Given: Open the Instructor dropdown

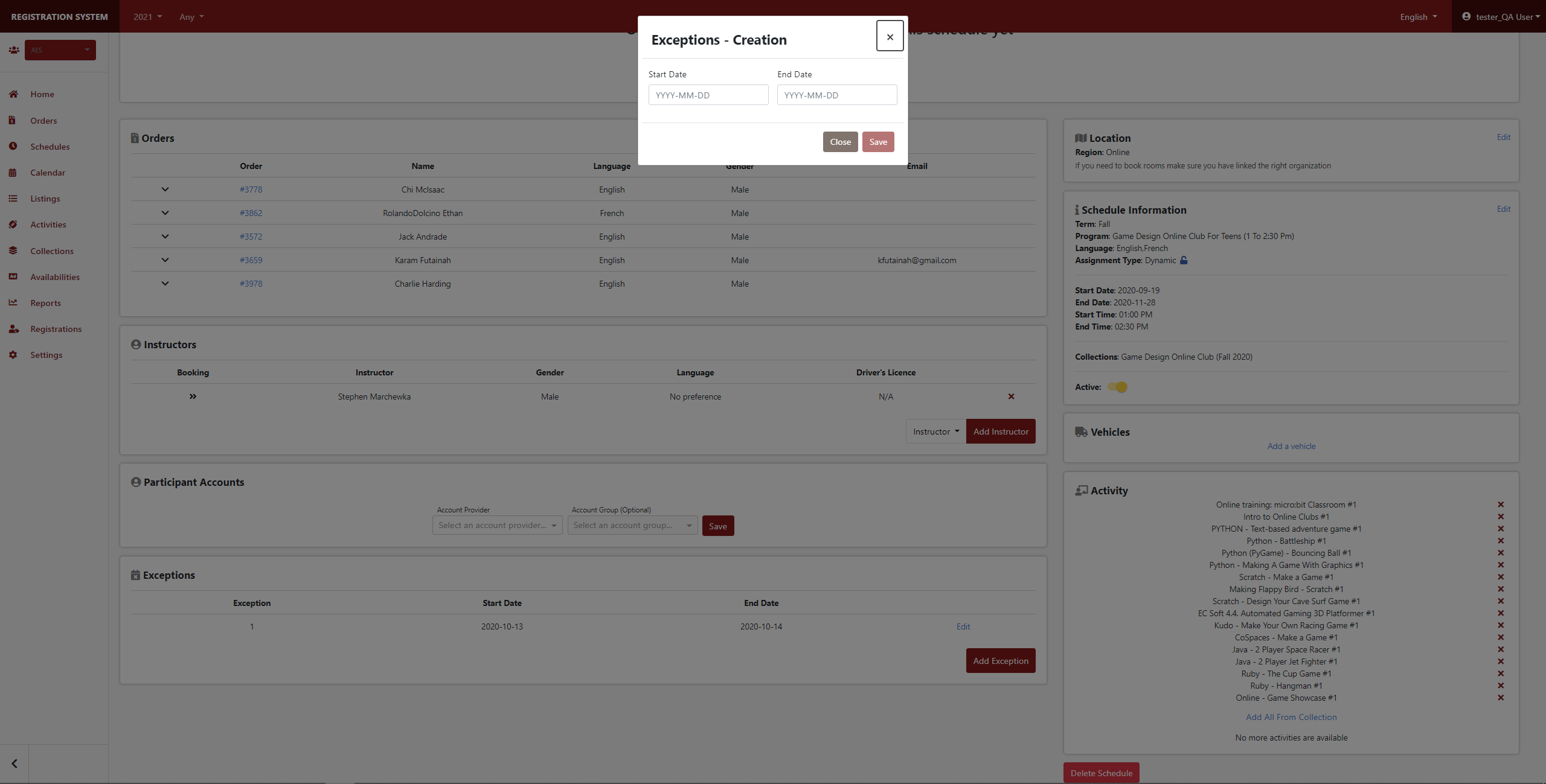Looking at the screenshot, I should (936, 432).
